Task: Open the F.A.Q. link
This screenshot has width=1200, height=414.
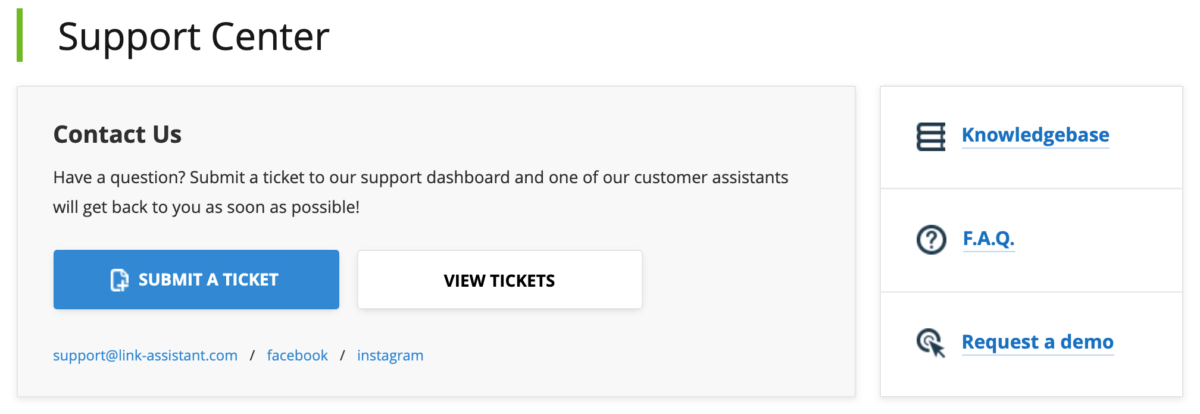Action: tap(988, 239)
